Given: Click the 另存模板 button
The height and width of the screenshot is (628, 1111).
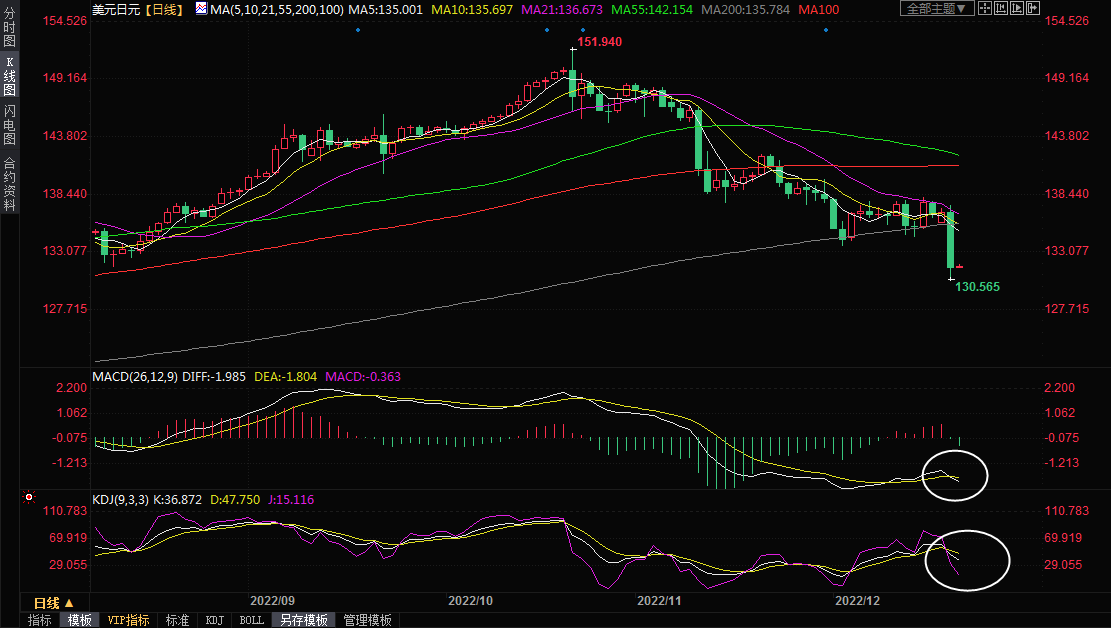Looking at the screenshot, I should click(x=304, y=620).
